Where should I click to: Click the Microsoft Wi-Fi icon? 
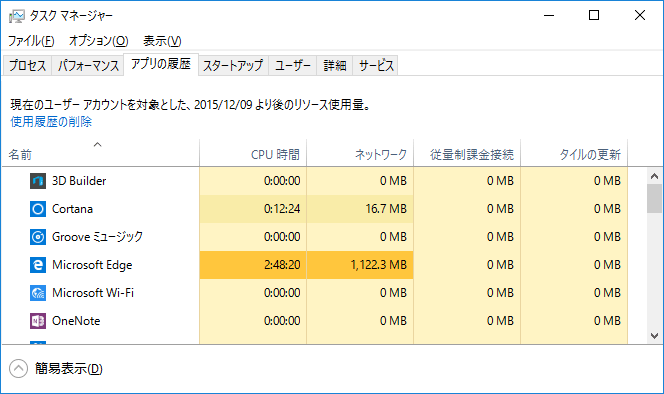[x=38, y=293]
